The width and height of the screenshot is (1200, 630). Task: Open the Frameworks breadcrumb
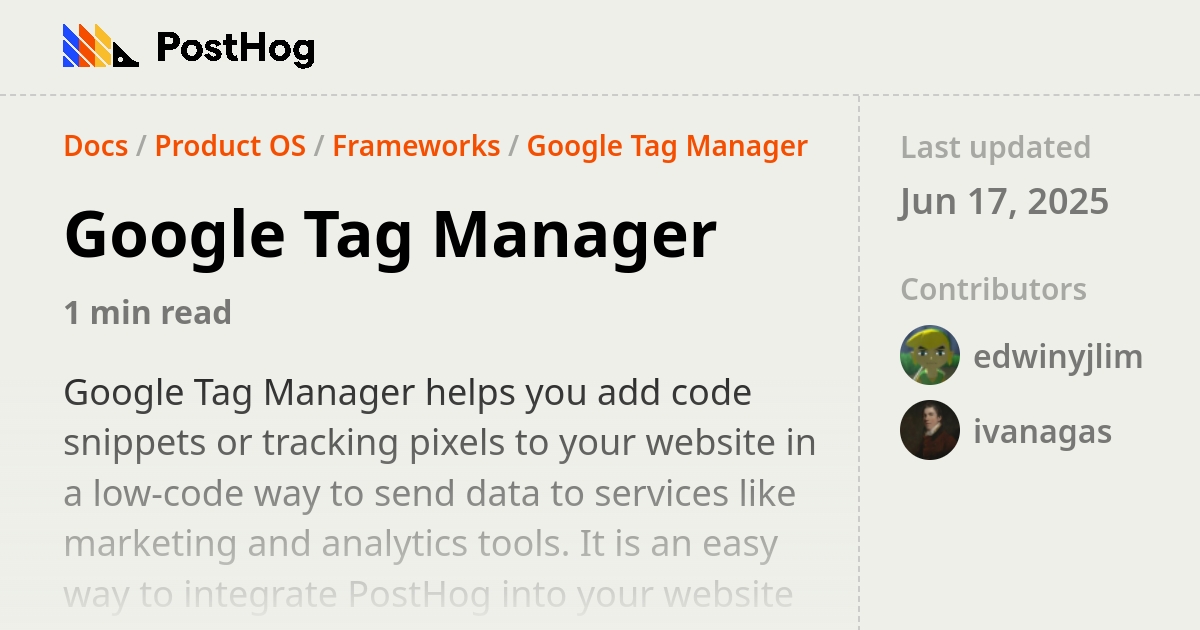point(416,146)
